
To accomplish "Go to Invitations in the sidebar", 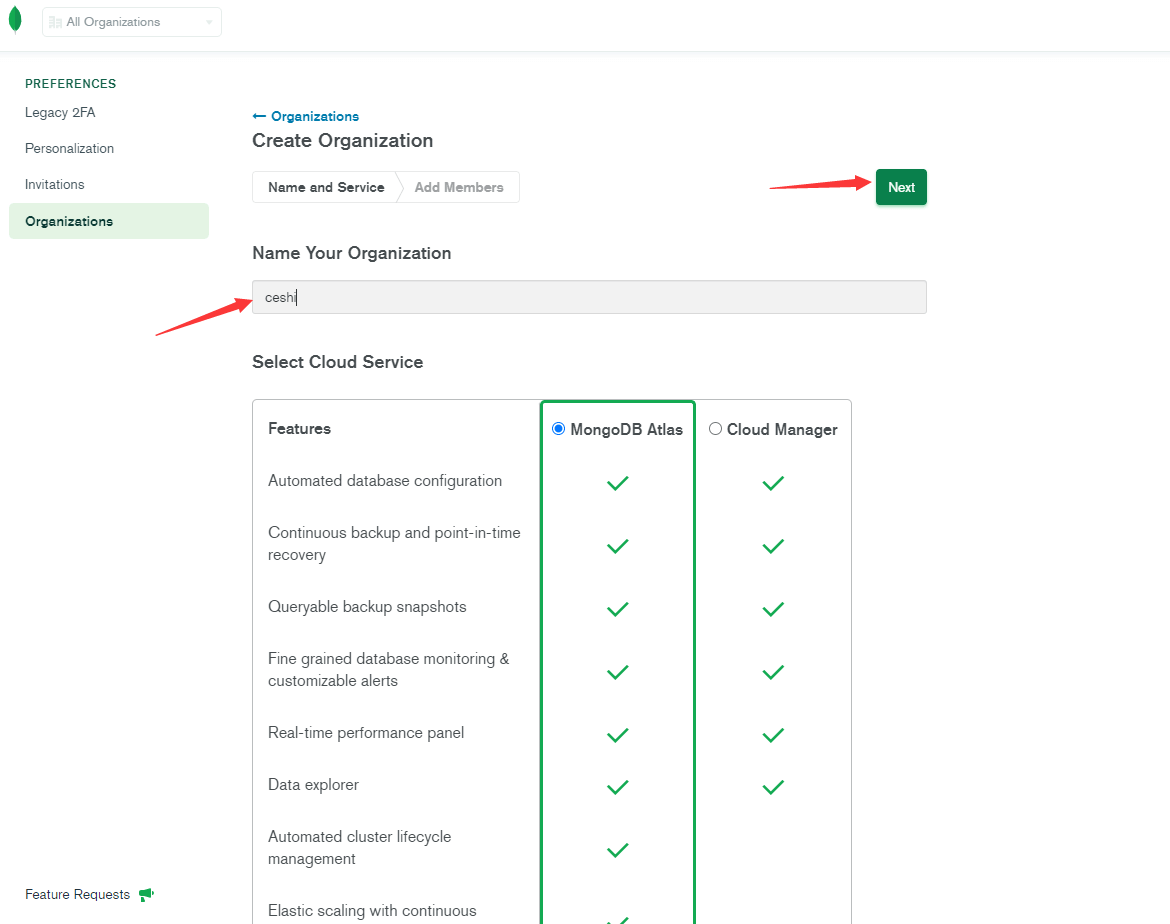I will [x=54, y=184].
